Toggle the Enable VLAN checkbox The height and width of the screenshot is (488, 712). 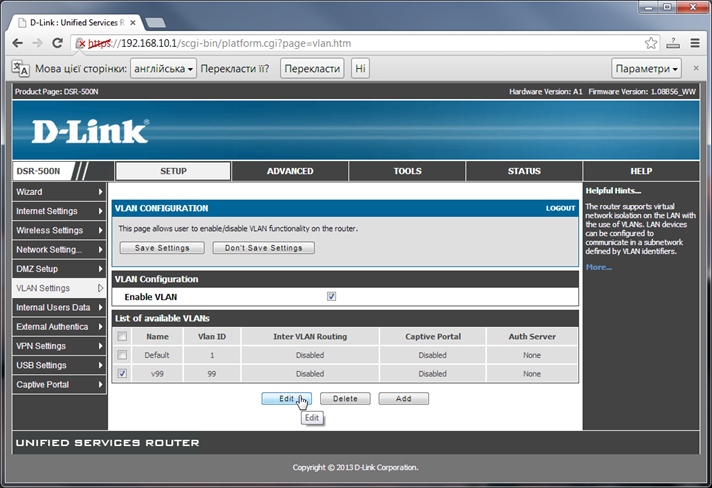pyautogui.click(x=331, y=297)
